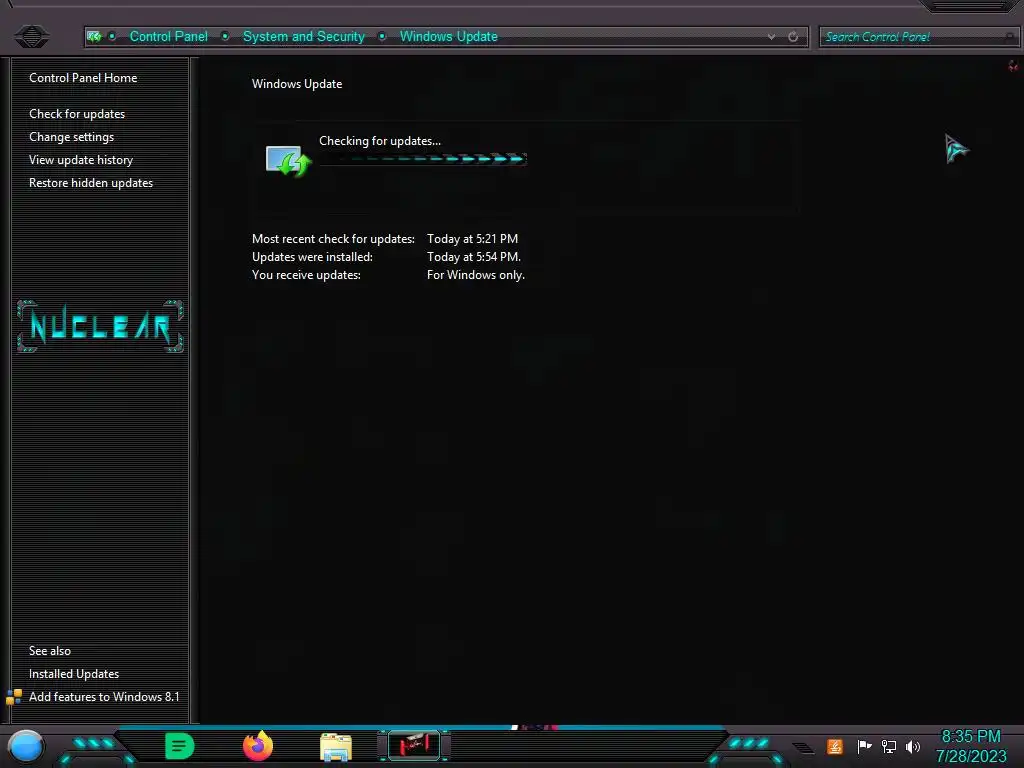Refresh the address bar
Screen dimensions: 1024x768
[793, 37]
